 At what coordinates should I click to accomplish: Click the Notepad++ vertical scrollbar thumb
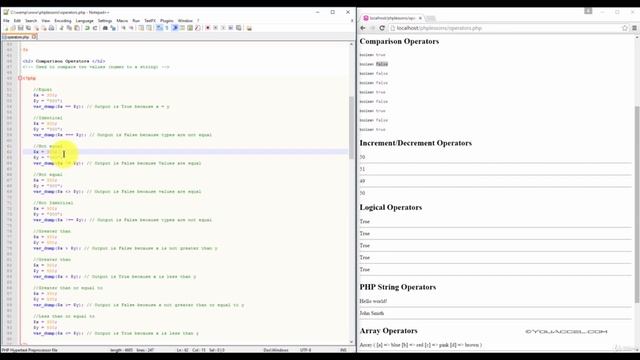(351, 127)
